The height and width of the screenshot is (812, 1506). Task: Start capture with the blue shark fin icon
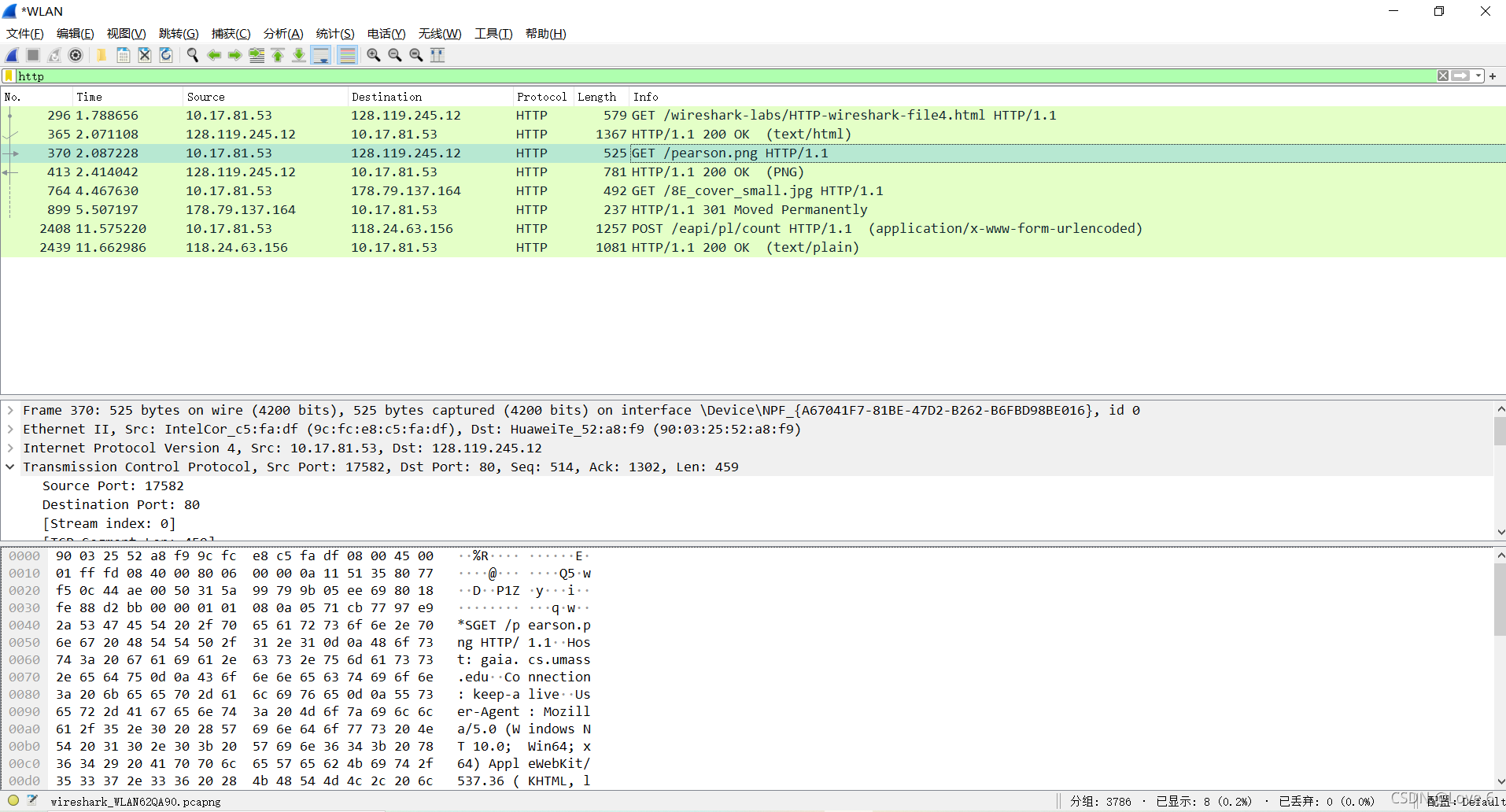click(x=12, y=55)
